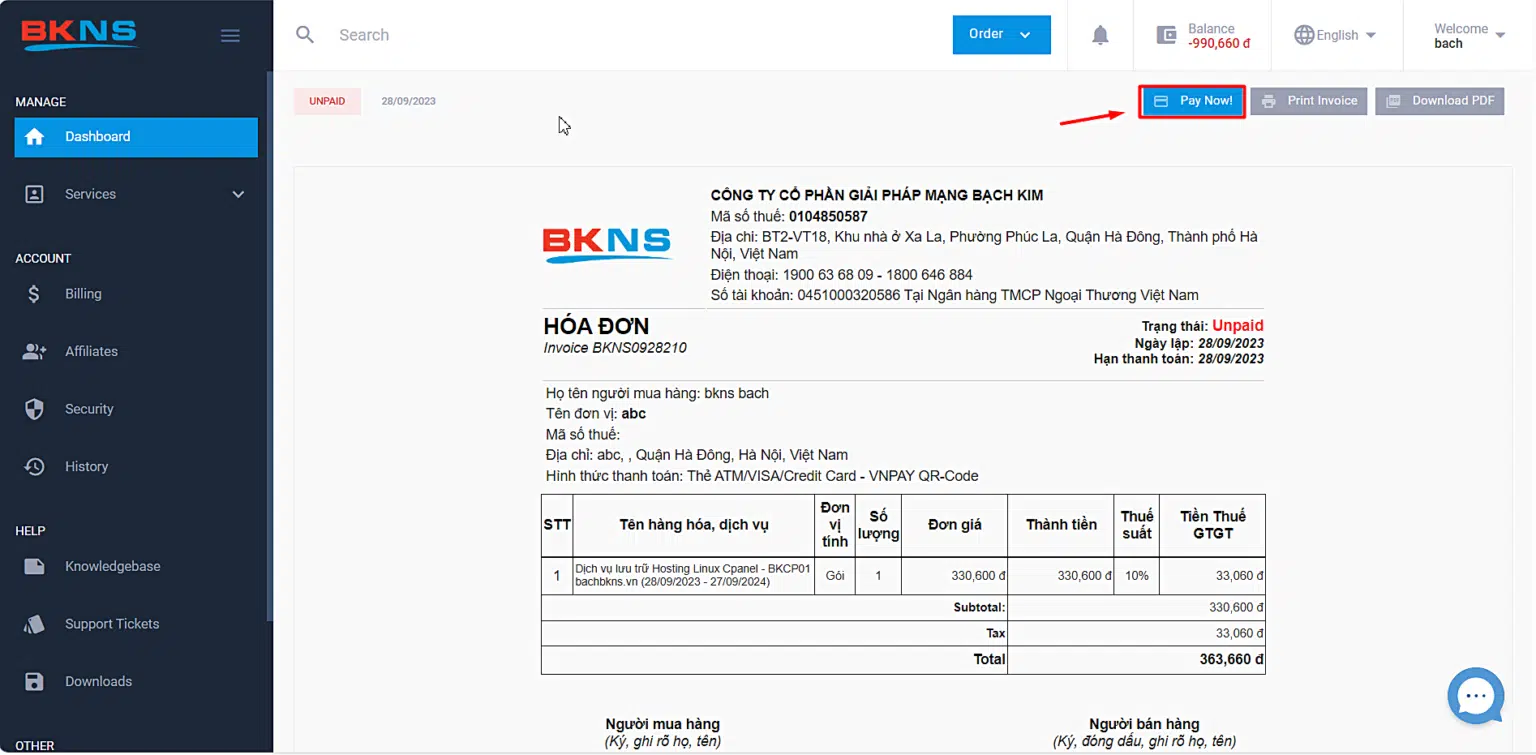1536x755 pixels.
Task: Click the Balance wallet icon
Action: tap(1166, 35)
